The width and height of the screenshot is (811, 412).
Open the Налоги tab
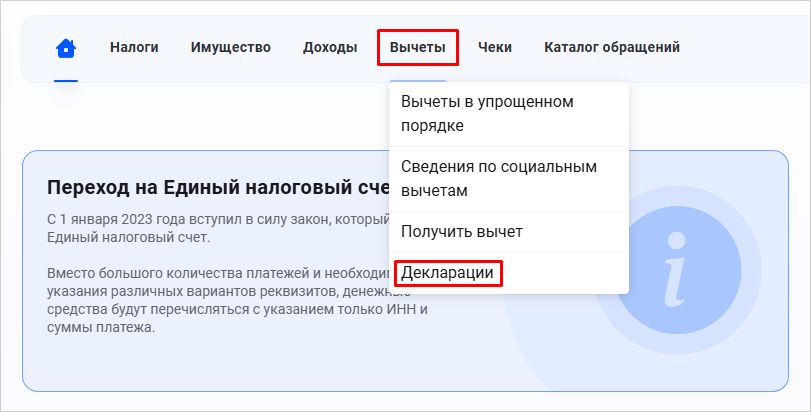pyautogui.click(x=134, y=47)
